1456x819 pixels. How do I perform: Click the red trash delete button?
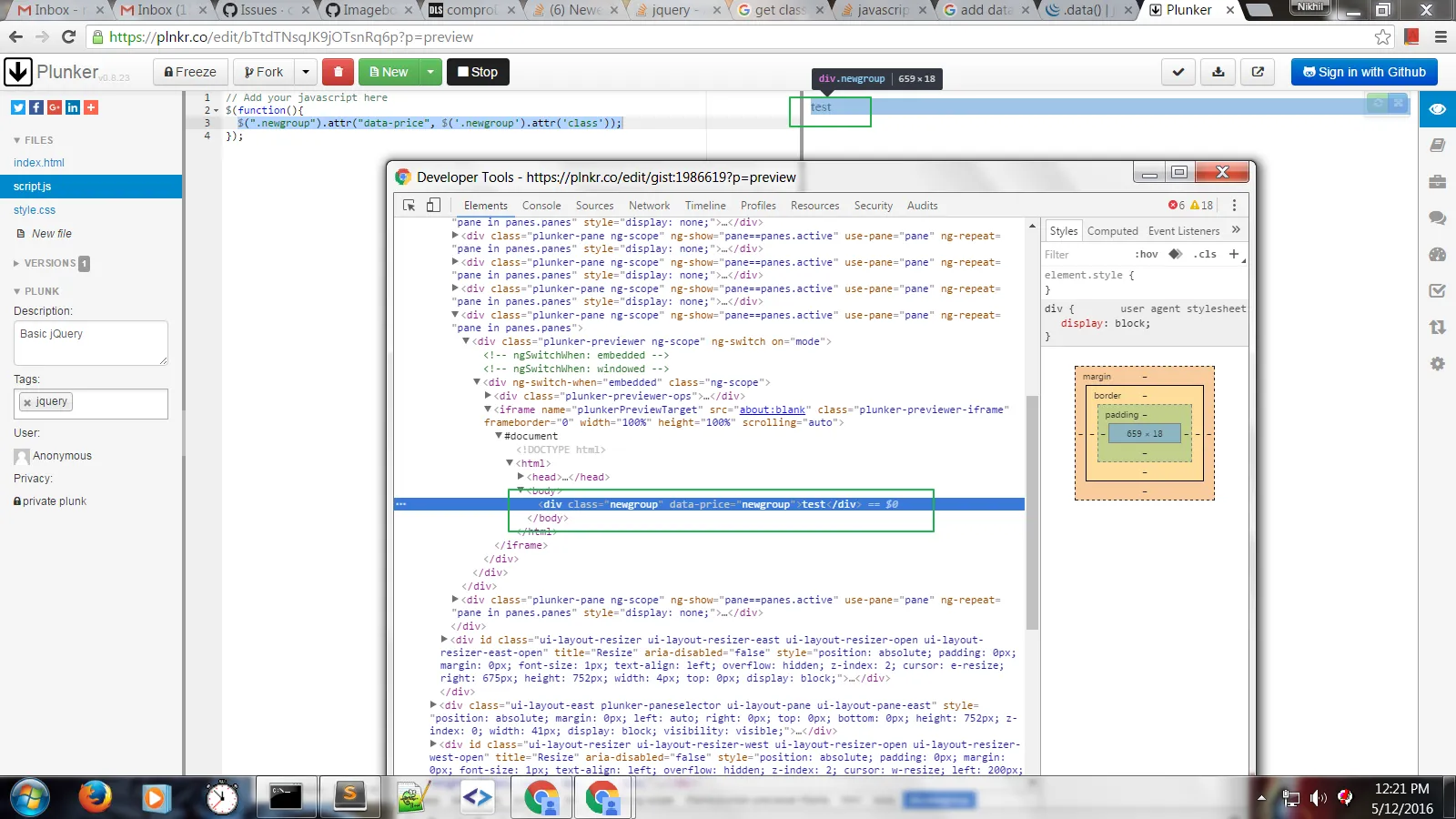pos(338,72)
